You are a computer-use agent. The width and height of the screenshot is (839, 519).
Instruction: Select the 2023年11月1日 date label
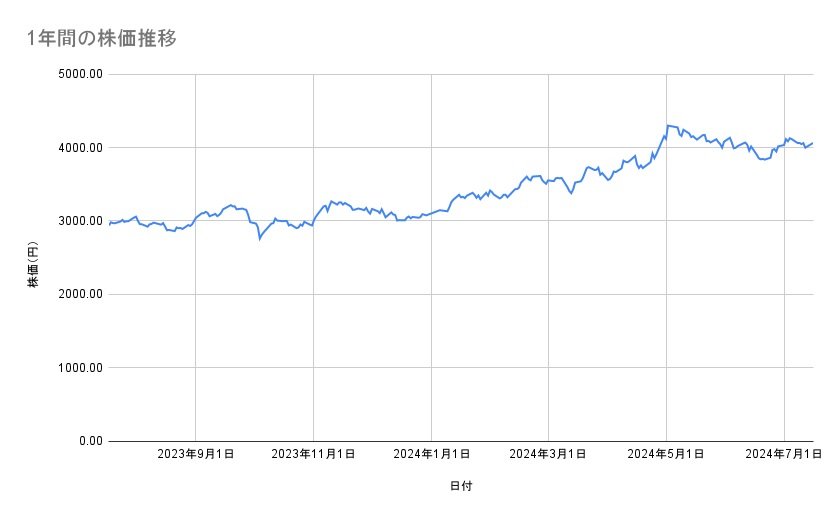tap(313, 455)
